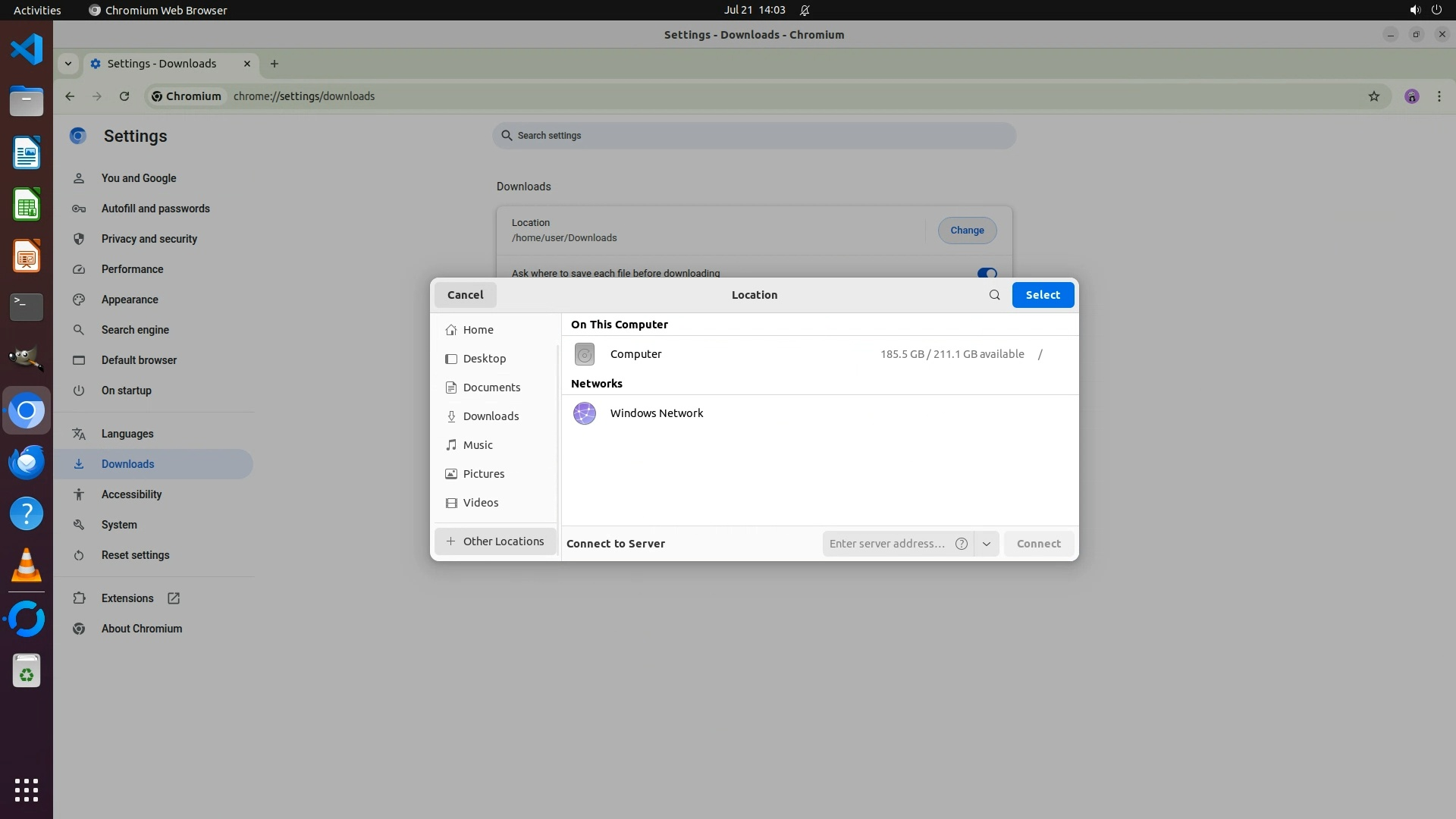Open Chromium three-dot menu
The image size is (1456, 819).
click(x=1439, y=96)
